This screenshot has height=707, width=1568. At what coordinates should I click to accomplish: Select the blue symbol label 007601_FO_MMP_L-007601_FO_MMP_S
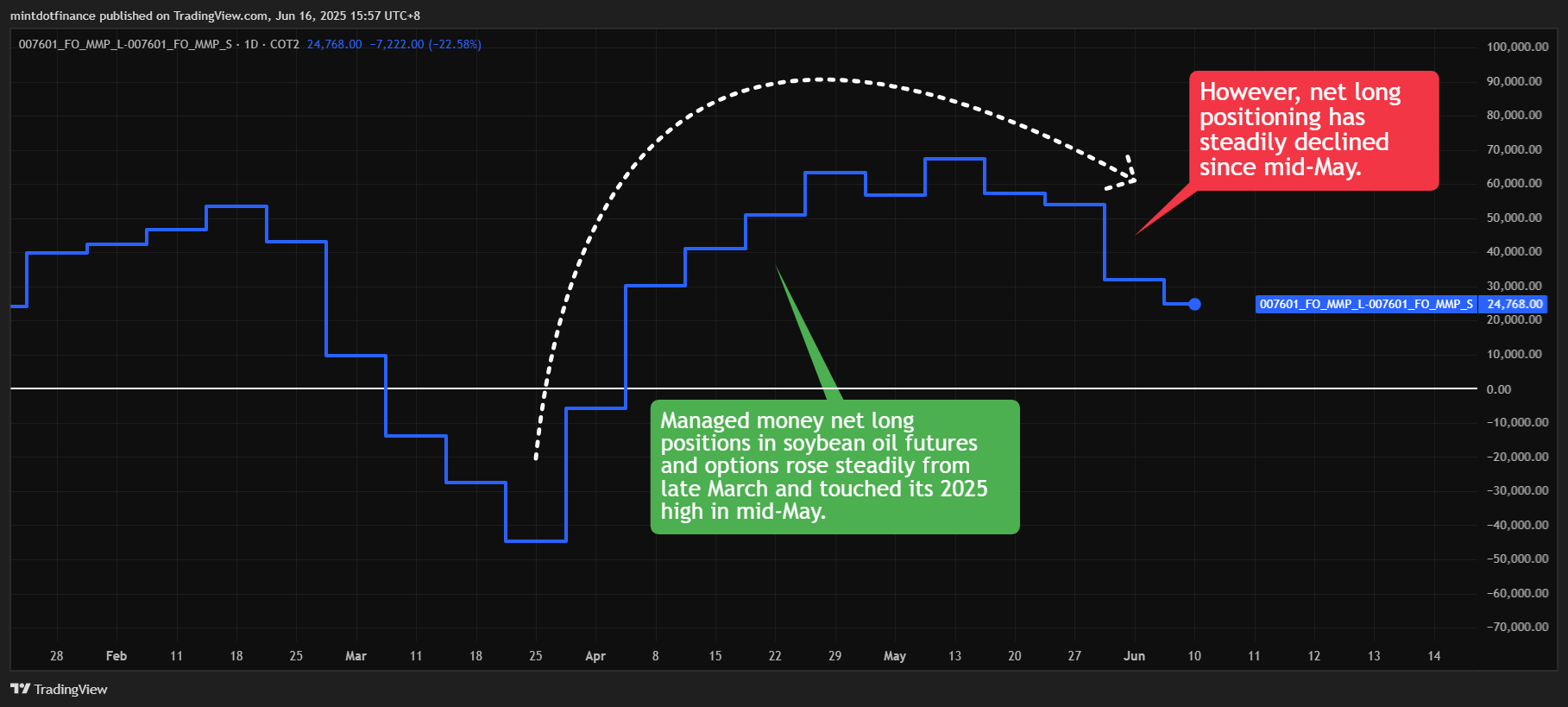(x=1366, y=304)
